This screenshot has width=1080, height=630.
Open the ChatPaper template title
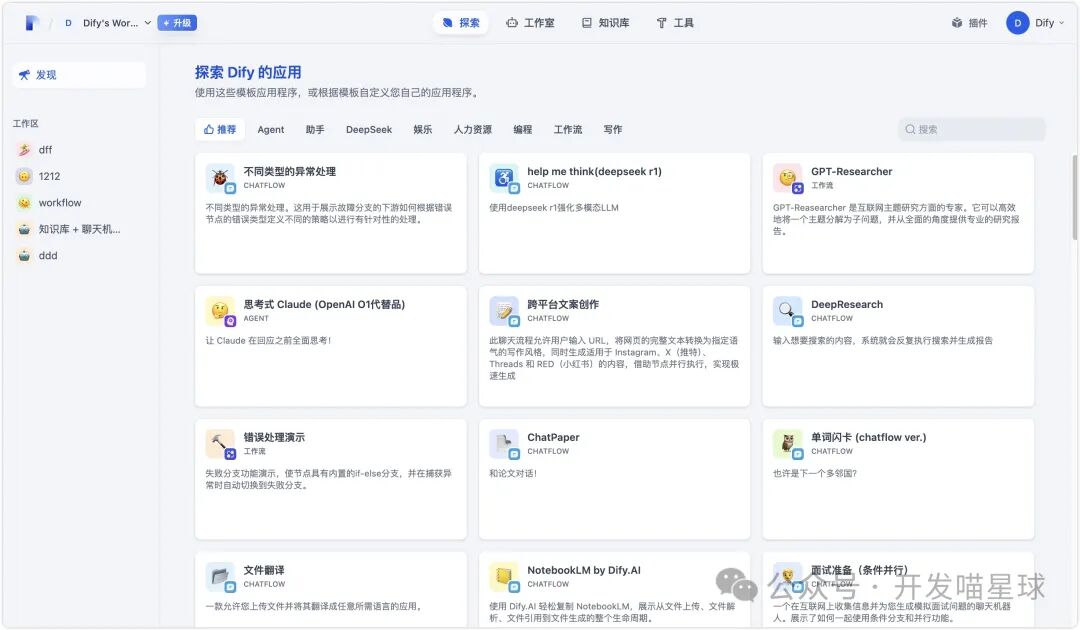553,437
